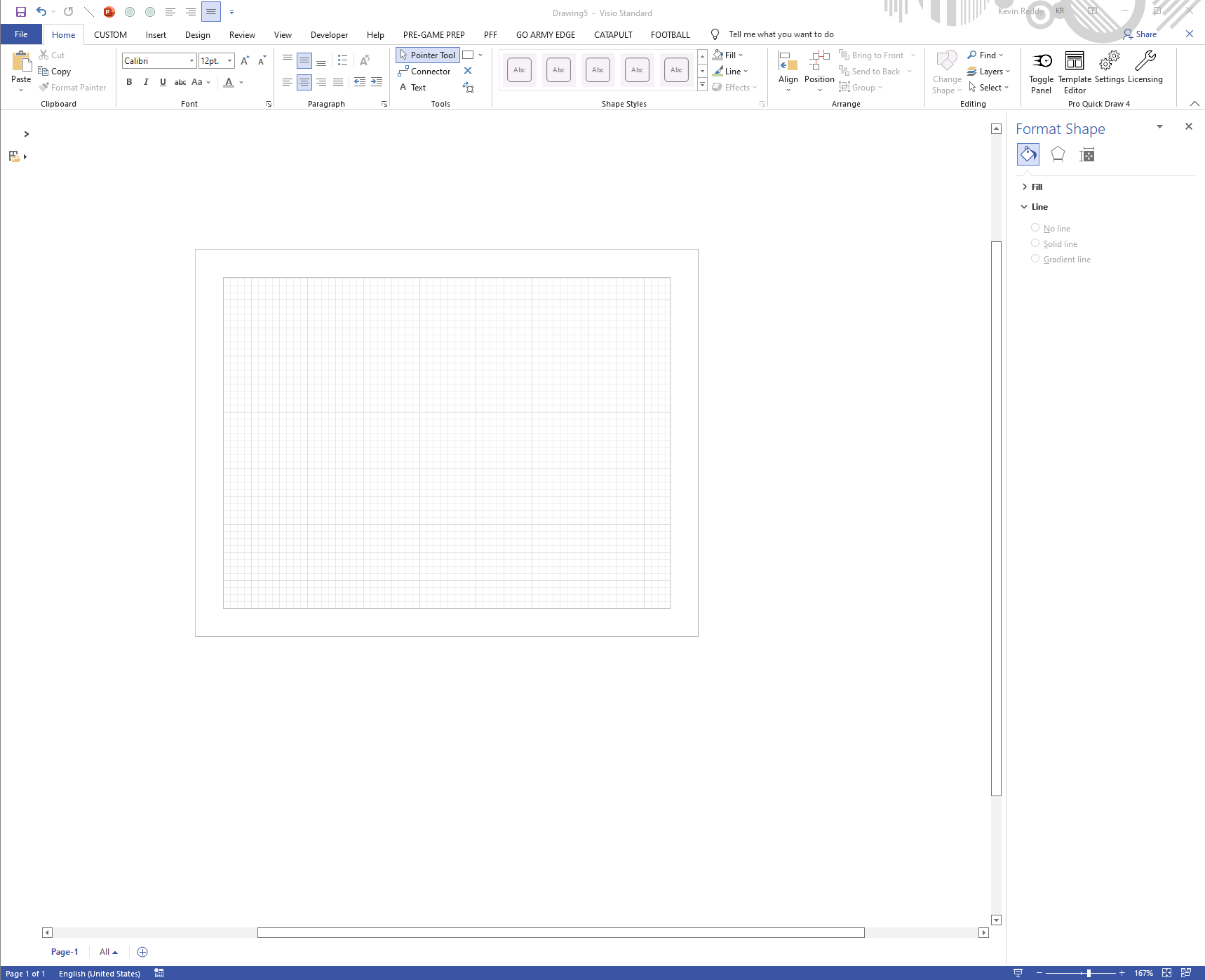
Task: Underline the selected text
Action: click(x=163, y=82)
